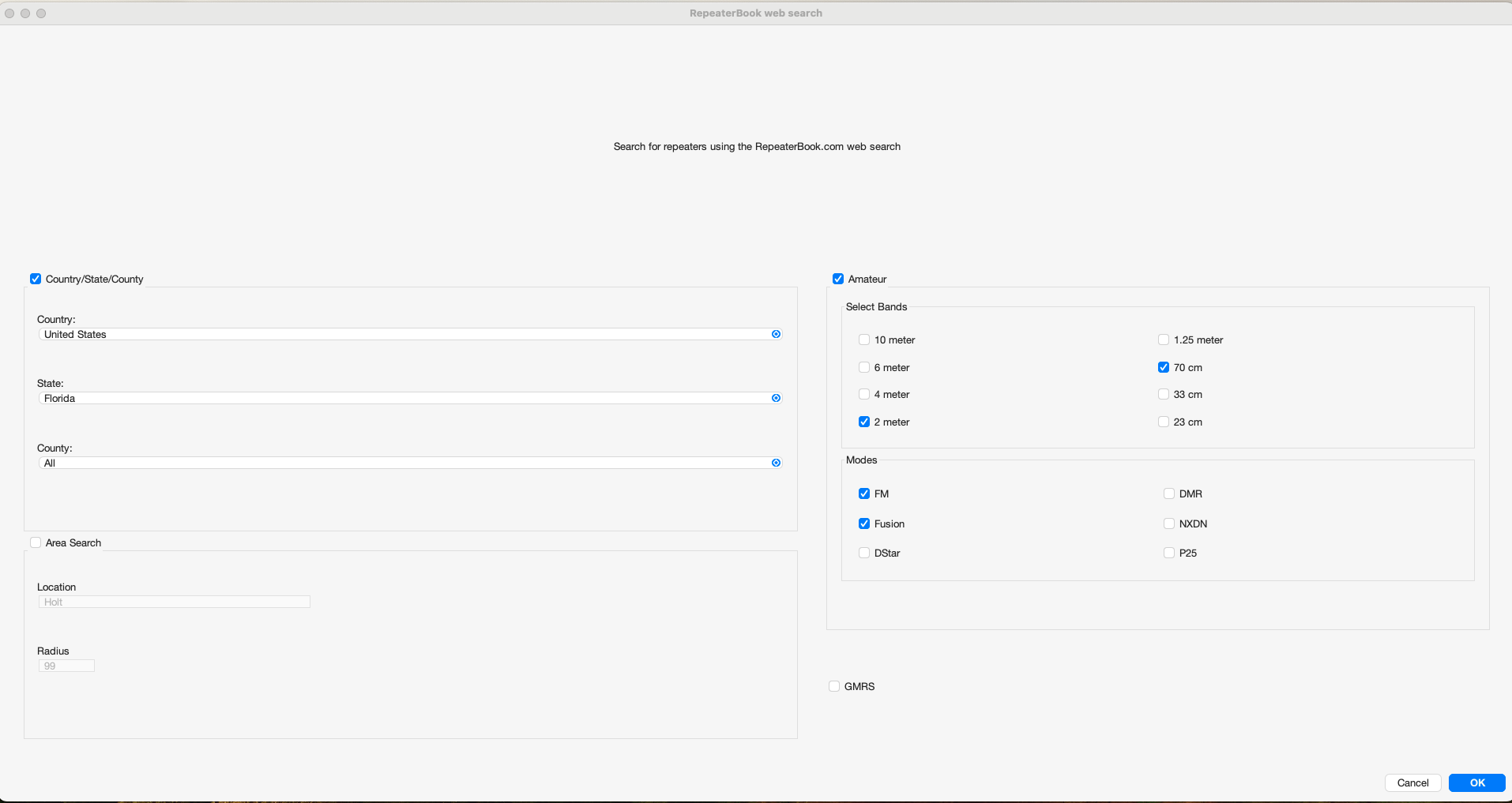Click the Radius field containing 99
Screen dimensions: 1512x803
click(x=66, y=666)
